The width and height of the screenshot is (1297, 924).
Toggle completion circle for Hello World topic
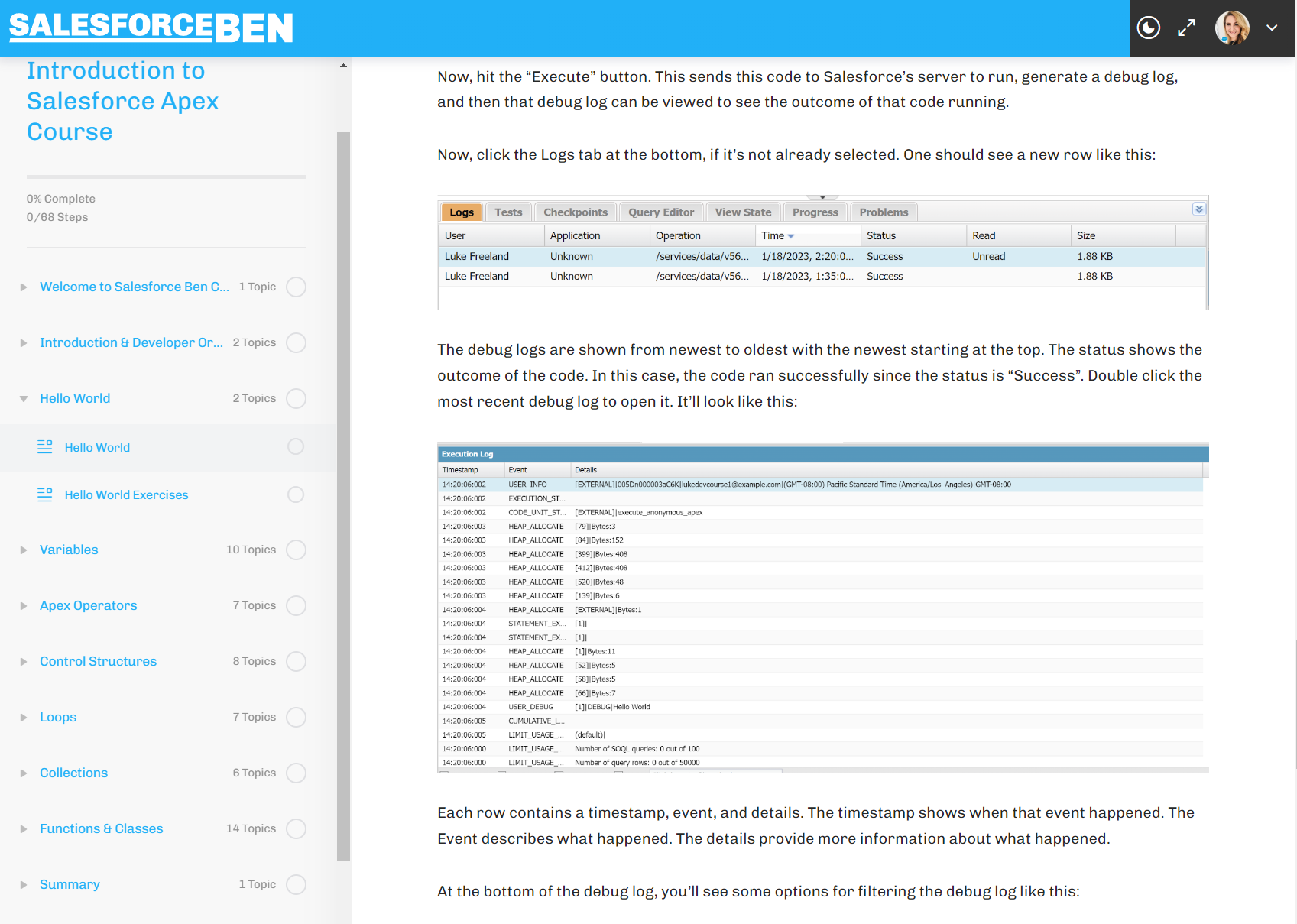pyautogui.click(x=296, y=446)
